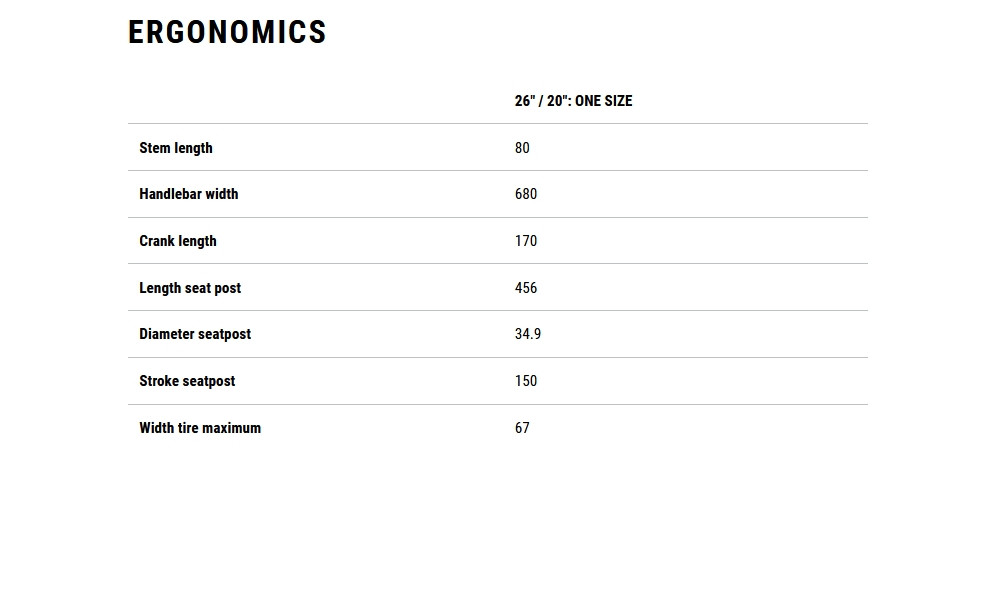
Task: Select the Stem length row label
Action: [176, 148]
